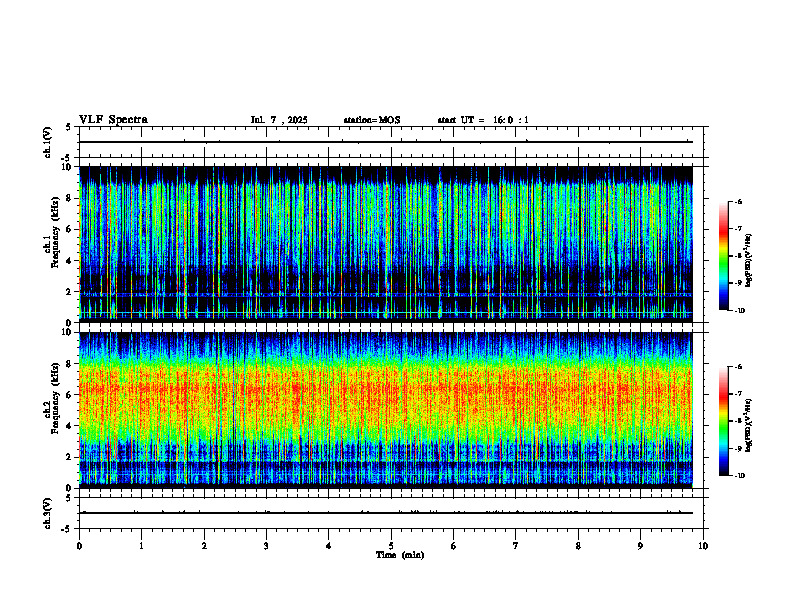The width and height of the screenshot is (792, 612).
Task: Click the "2" kHz tick on the ch.1 frequency axis
Action: pos(70,292)
